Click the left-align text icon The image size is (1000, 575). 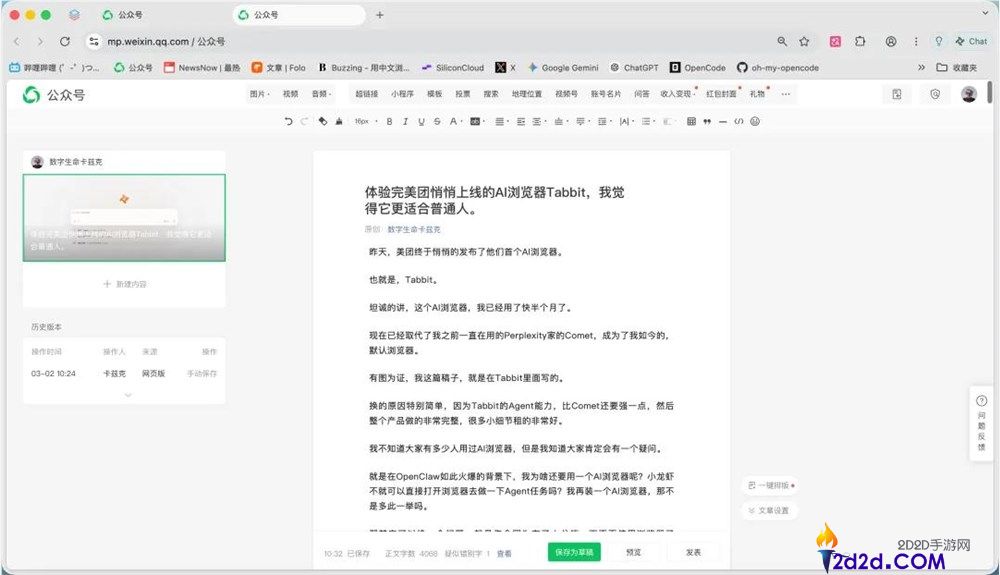pos(520,121)
